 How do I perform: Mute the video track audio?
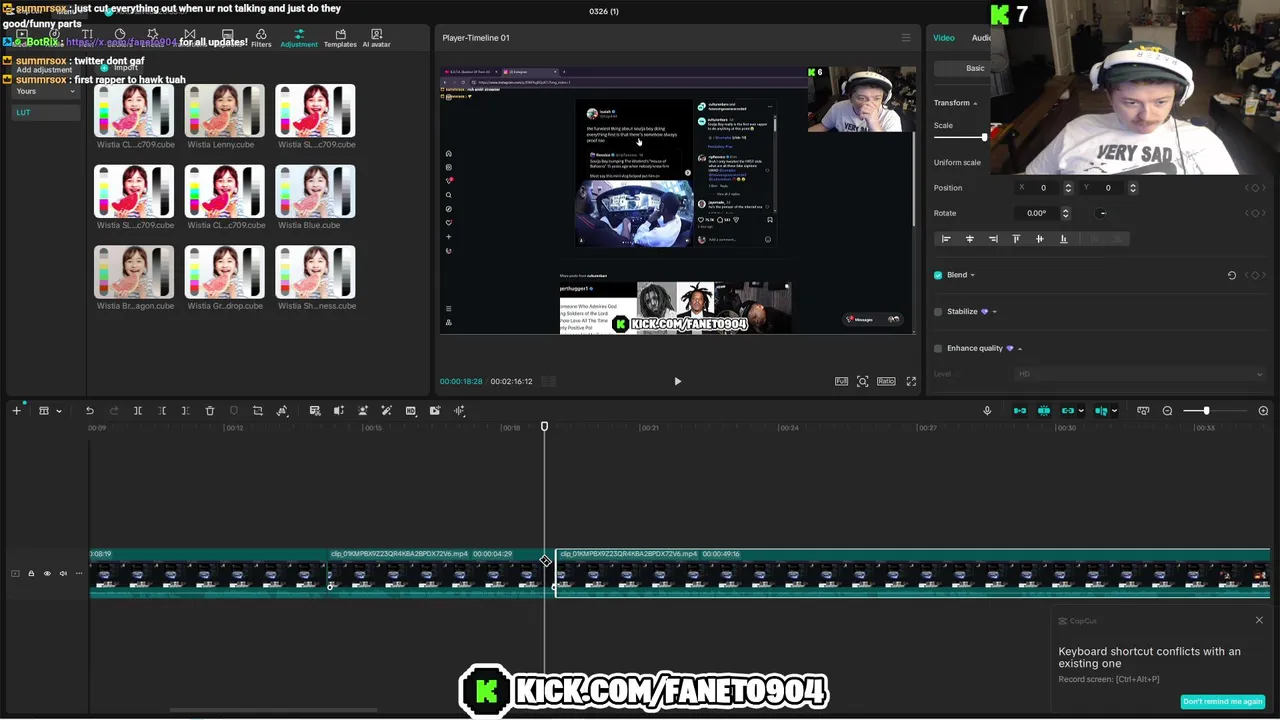[x=63, y=574]
